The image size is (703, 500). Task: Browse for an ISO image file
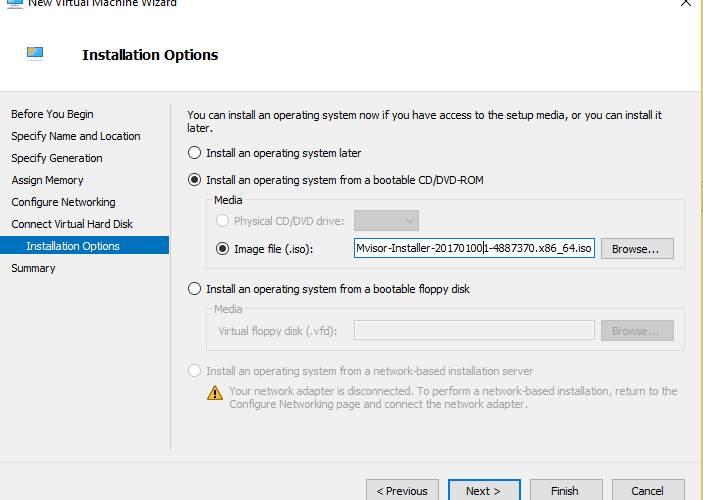click(637, 248)
